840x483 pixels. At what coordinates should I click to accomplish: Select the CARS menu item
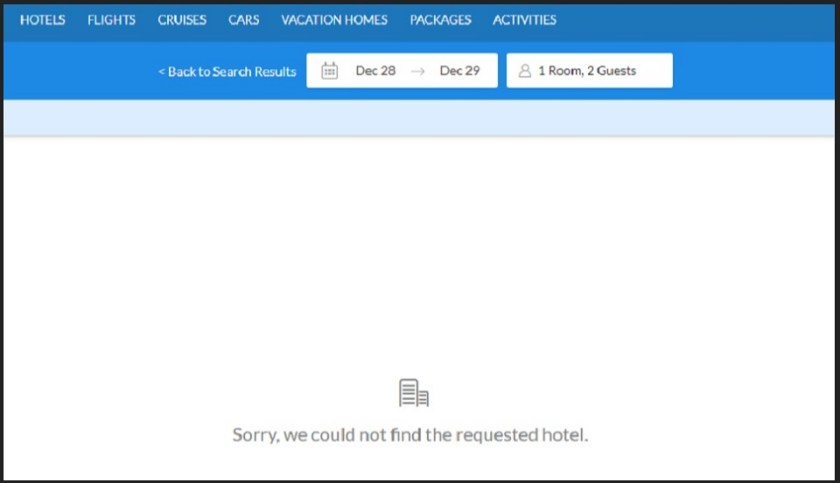[x=244, y=20]
